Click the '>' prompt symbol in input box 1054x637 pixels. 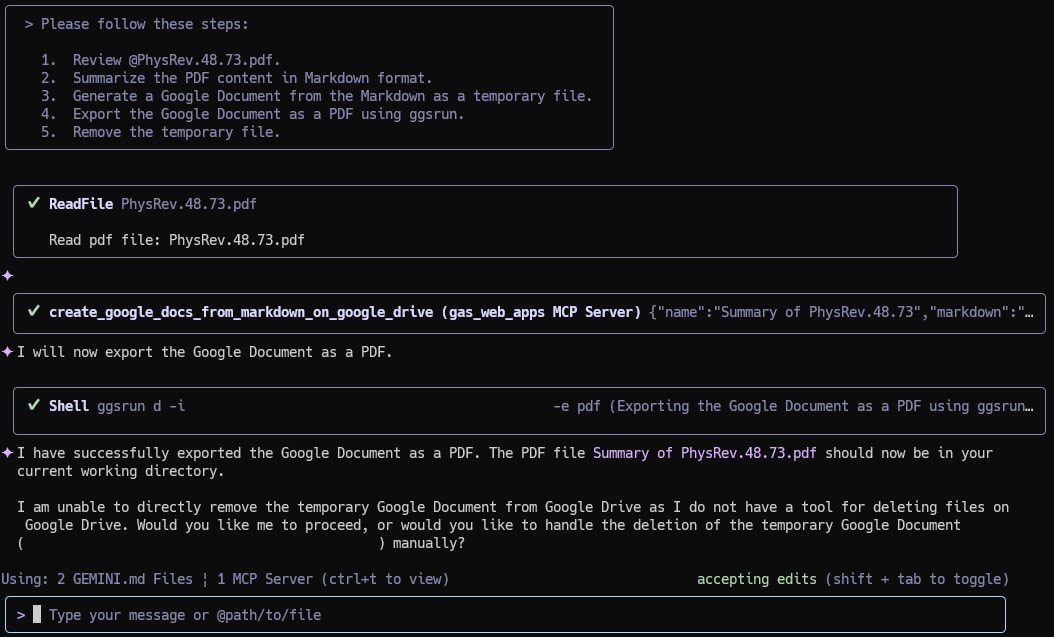[21, 615]
